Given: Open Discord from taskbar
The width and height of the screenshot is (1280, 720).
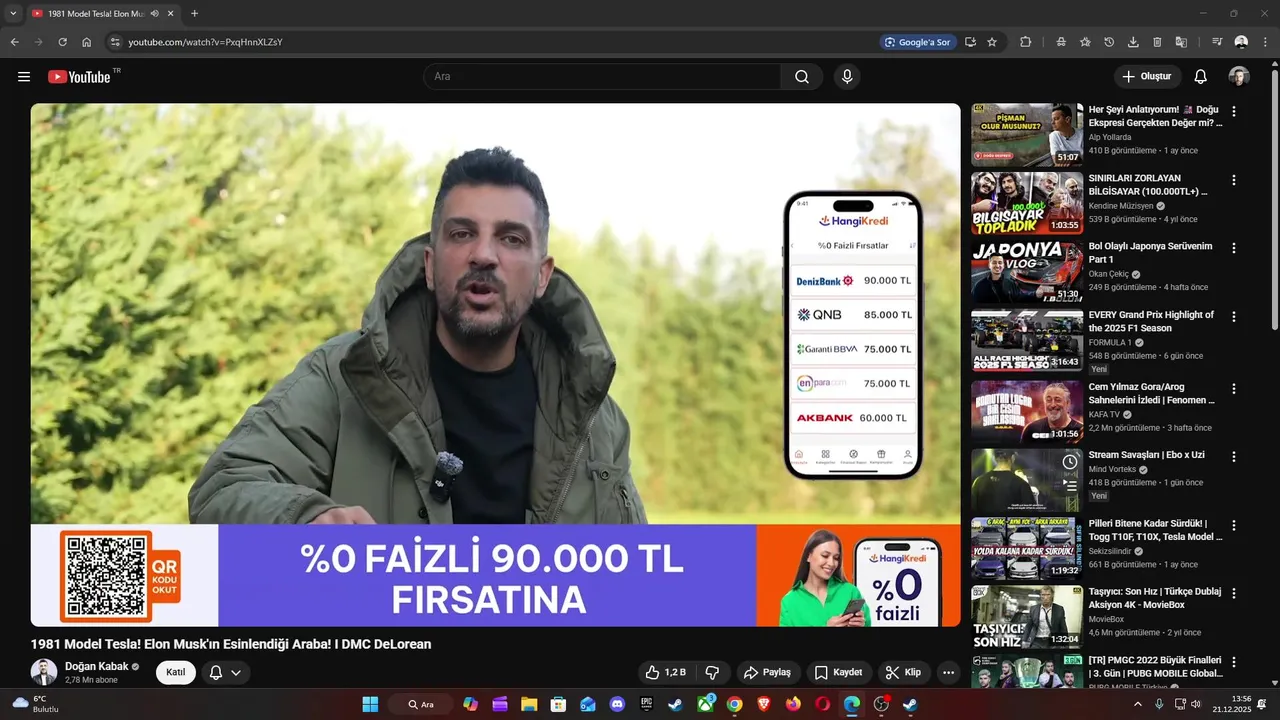Looking at the screenshot, I should (x=617, y=704).
